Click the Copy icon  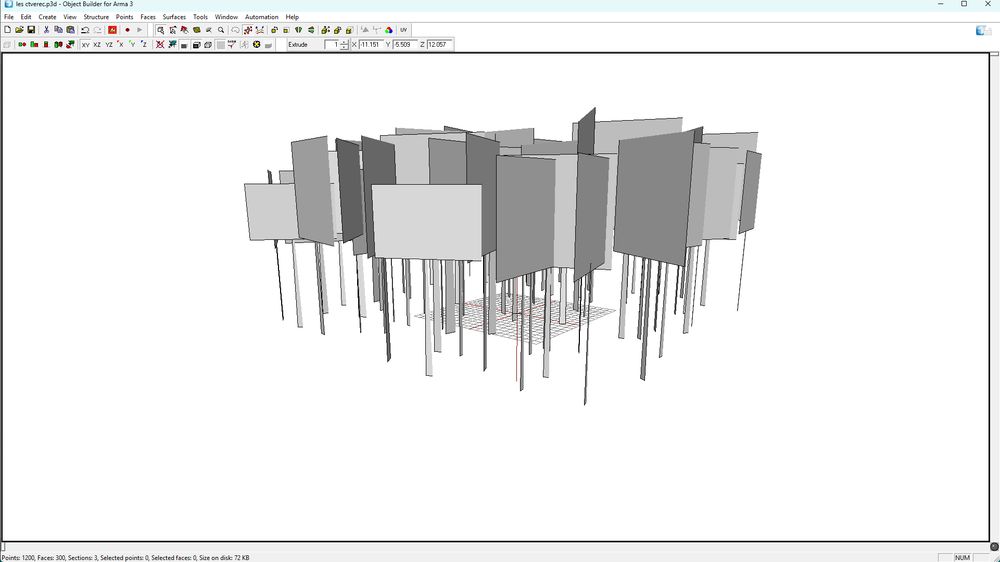pyautogui.click(x=59, y=30)
